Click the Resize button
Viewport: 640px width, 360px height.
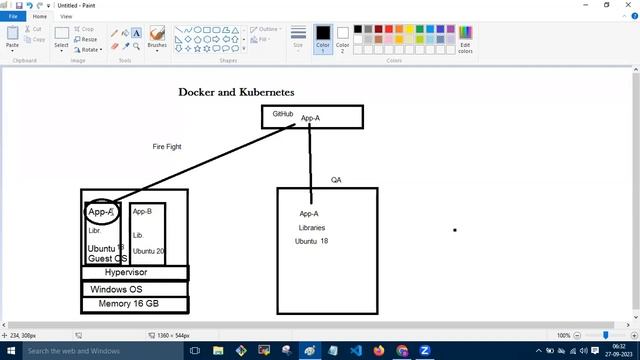[86, 40]
